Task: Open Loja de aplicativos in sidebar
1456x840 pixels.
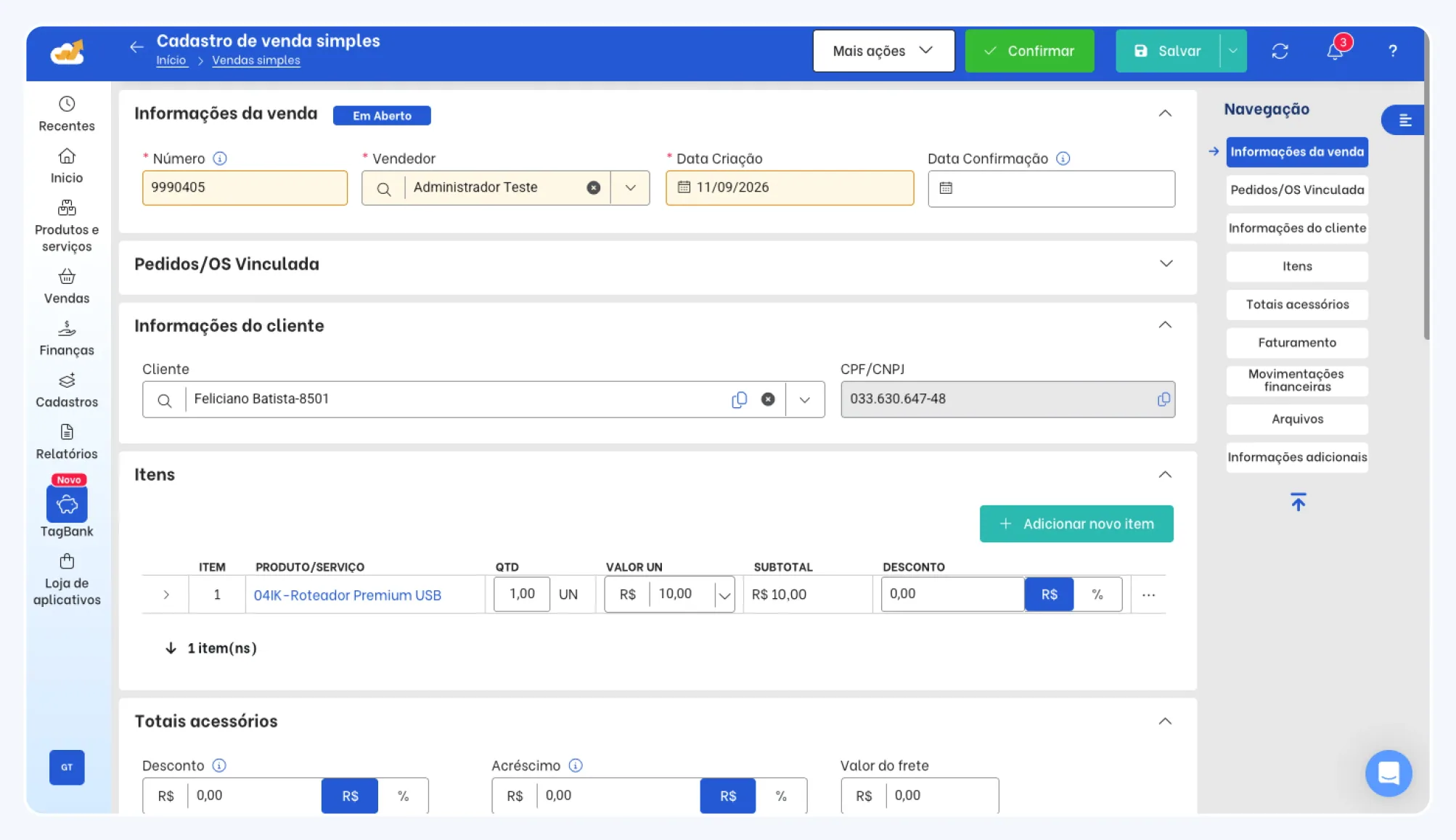Action: tap(67, 579)
